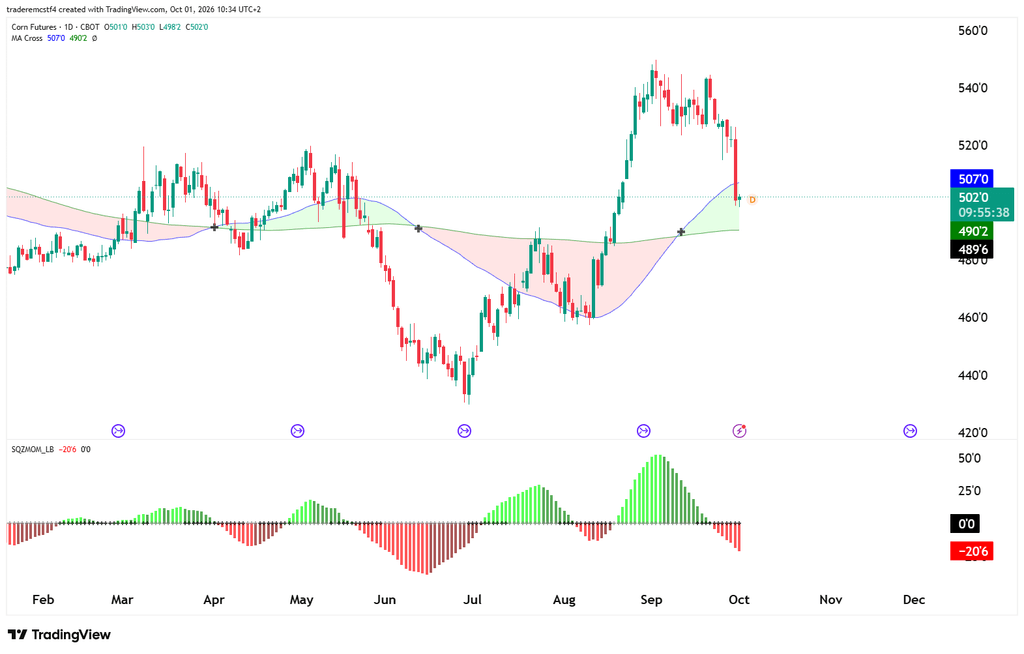Click the MA Cross indicator legend name
The image size is (1024, 654).
click(x=27, y=39)
